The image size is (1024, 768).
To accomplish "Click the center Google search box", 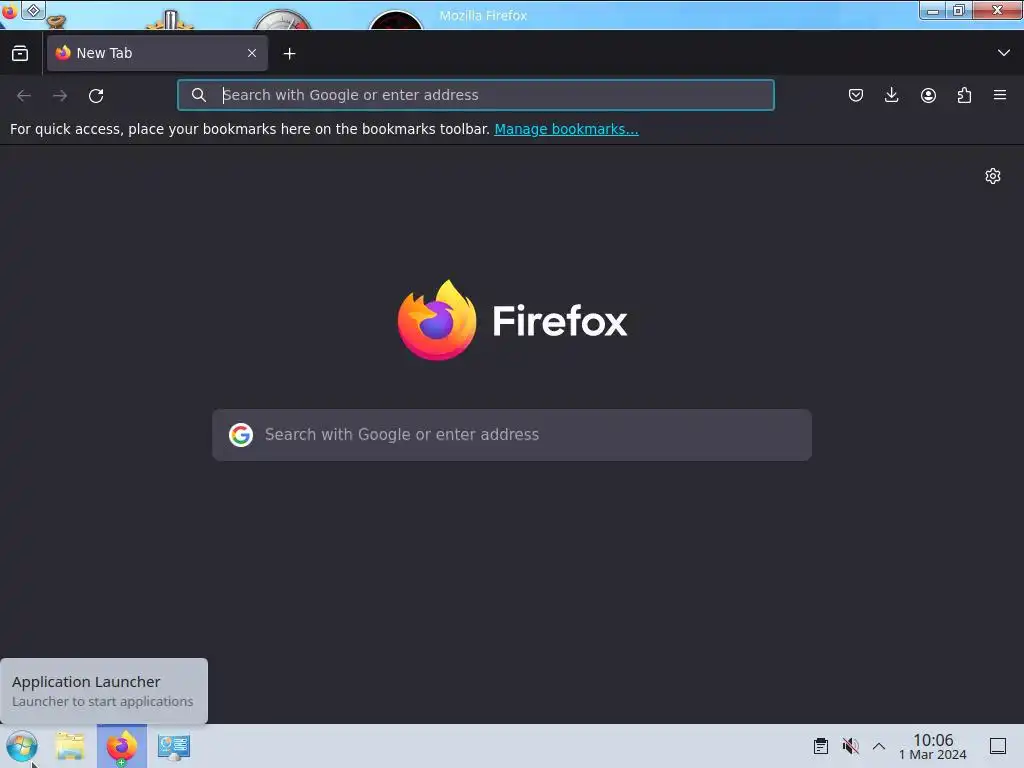I will coord(512,435).
